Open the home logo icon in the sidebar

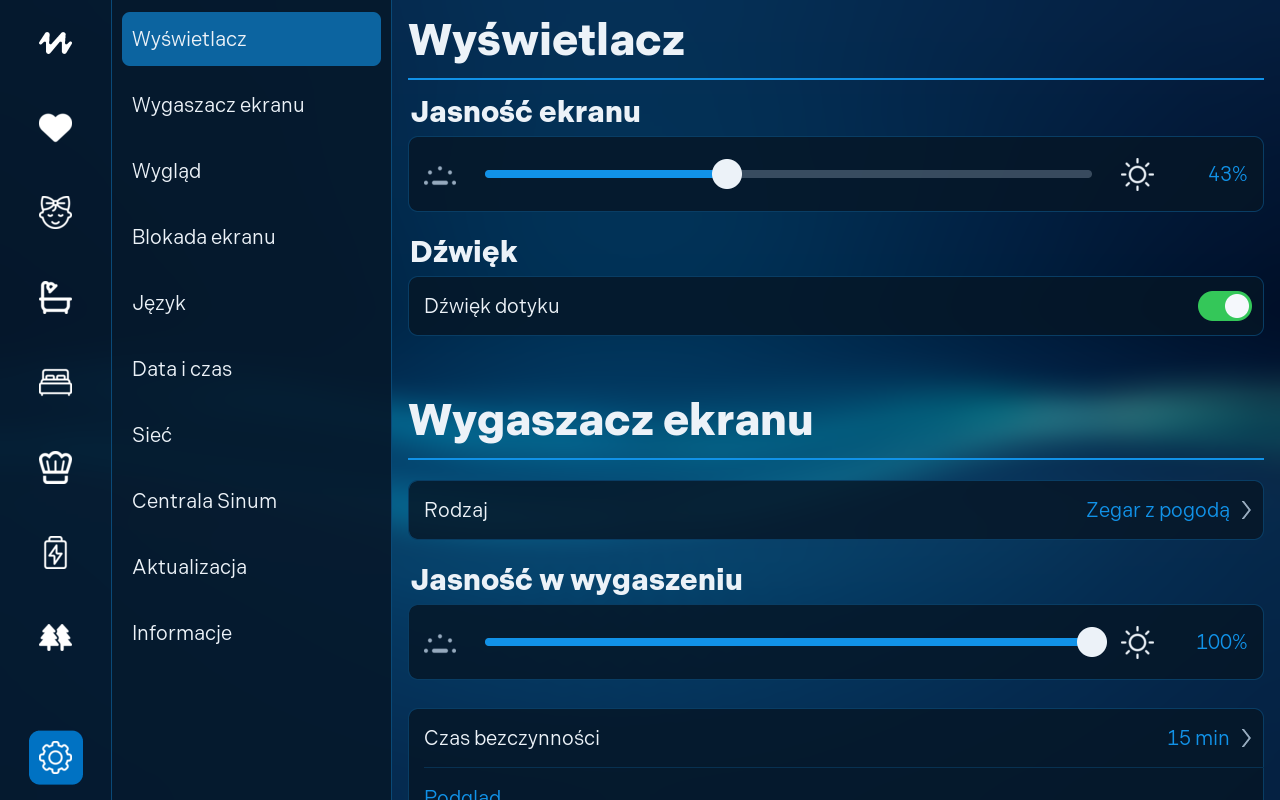tap(55, 43)
